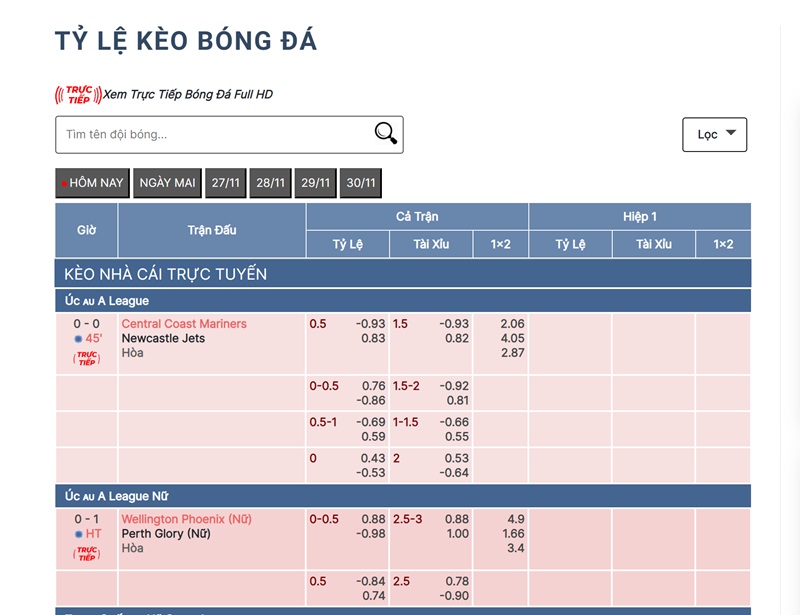Select the 27/11 date tab
800x615 pixels.
coord(227,183)
